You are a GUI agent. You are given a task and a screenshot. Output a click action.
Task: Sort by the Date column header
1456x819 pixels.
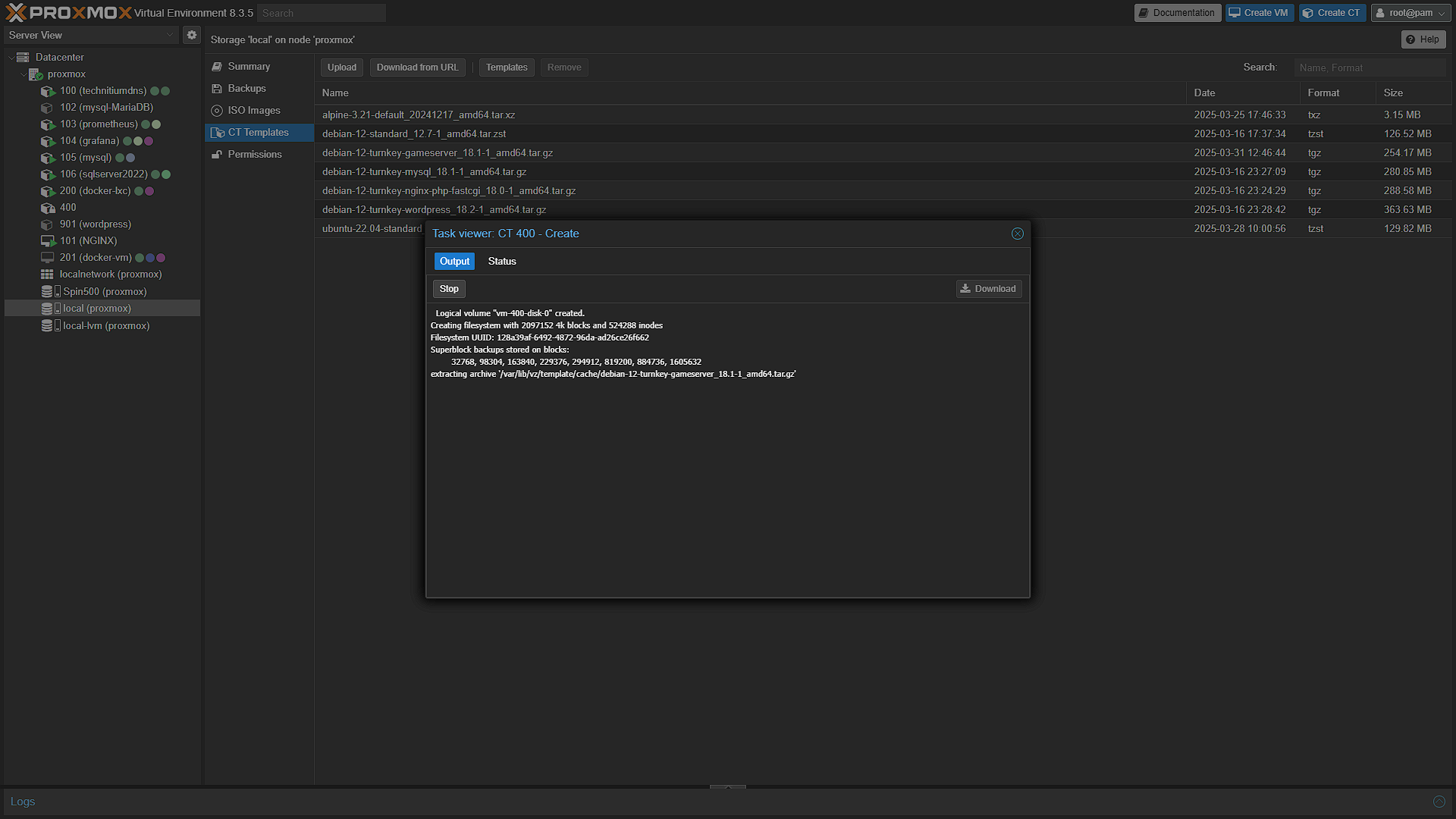(1243, 93)
